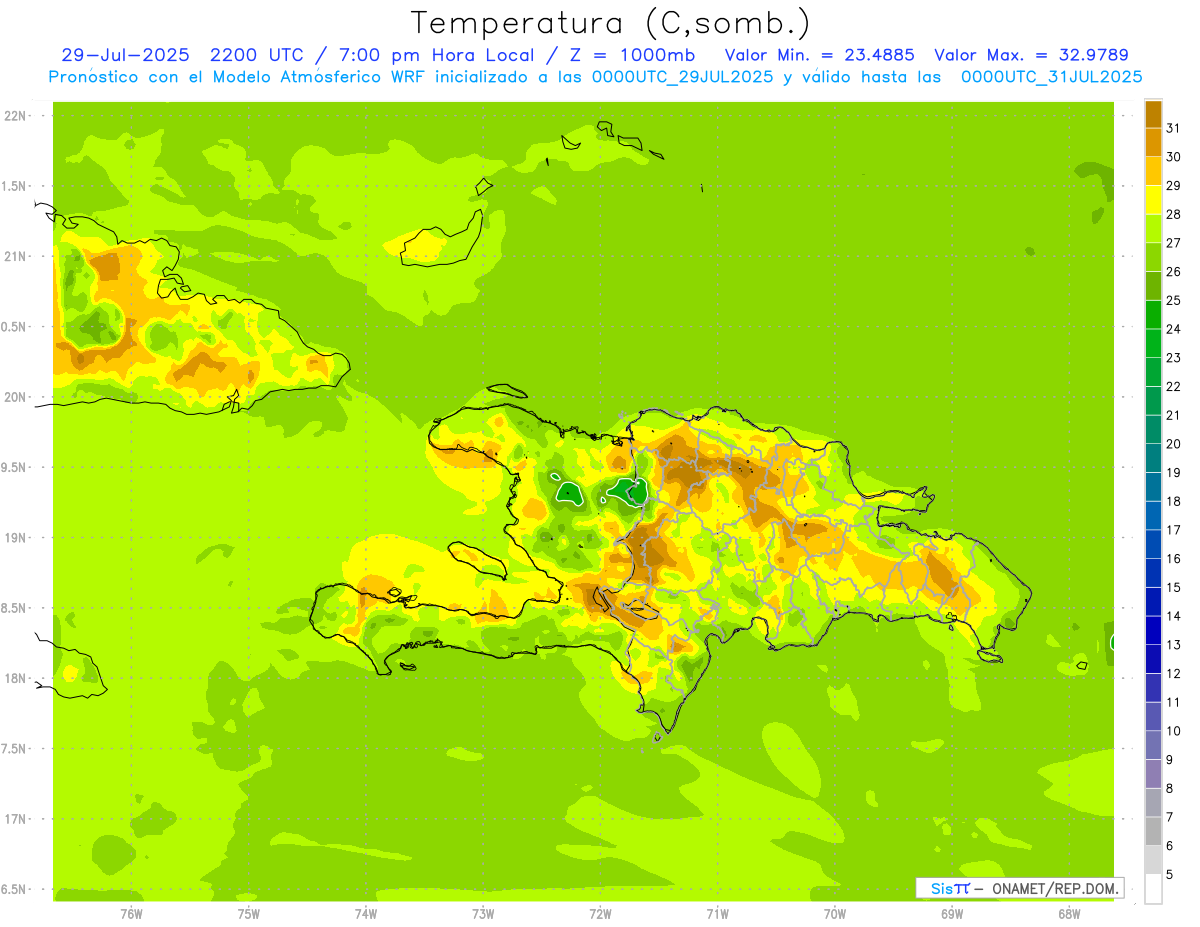
Task: Click the 70W longitude label
Action: coord(835,913)
